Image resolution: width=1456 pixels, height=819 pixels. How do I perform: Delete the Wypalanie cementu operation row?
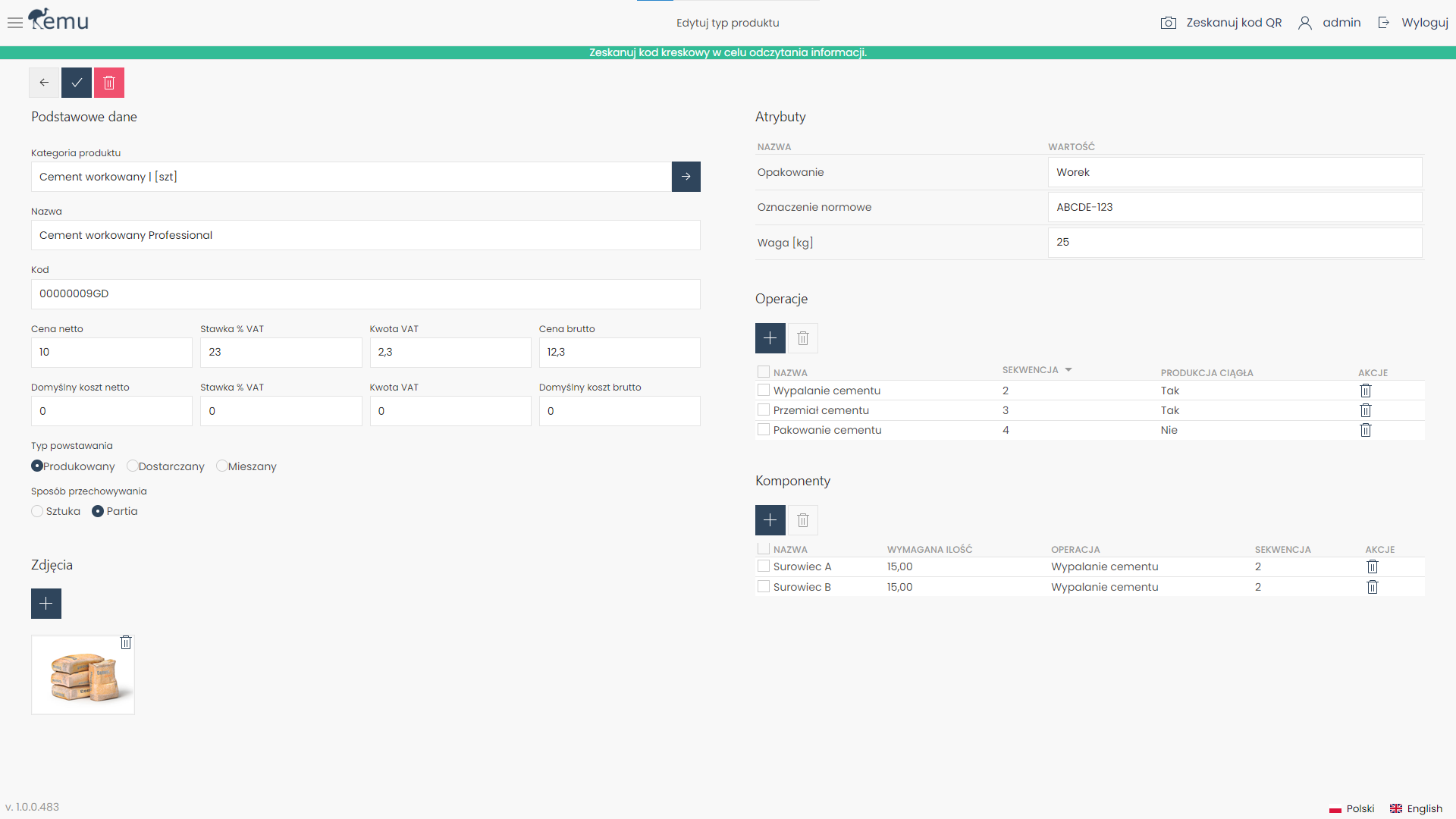tap(1365, 391)
